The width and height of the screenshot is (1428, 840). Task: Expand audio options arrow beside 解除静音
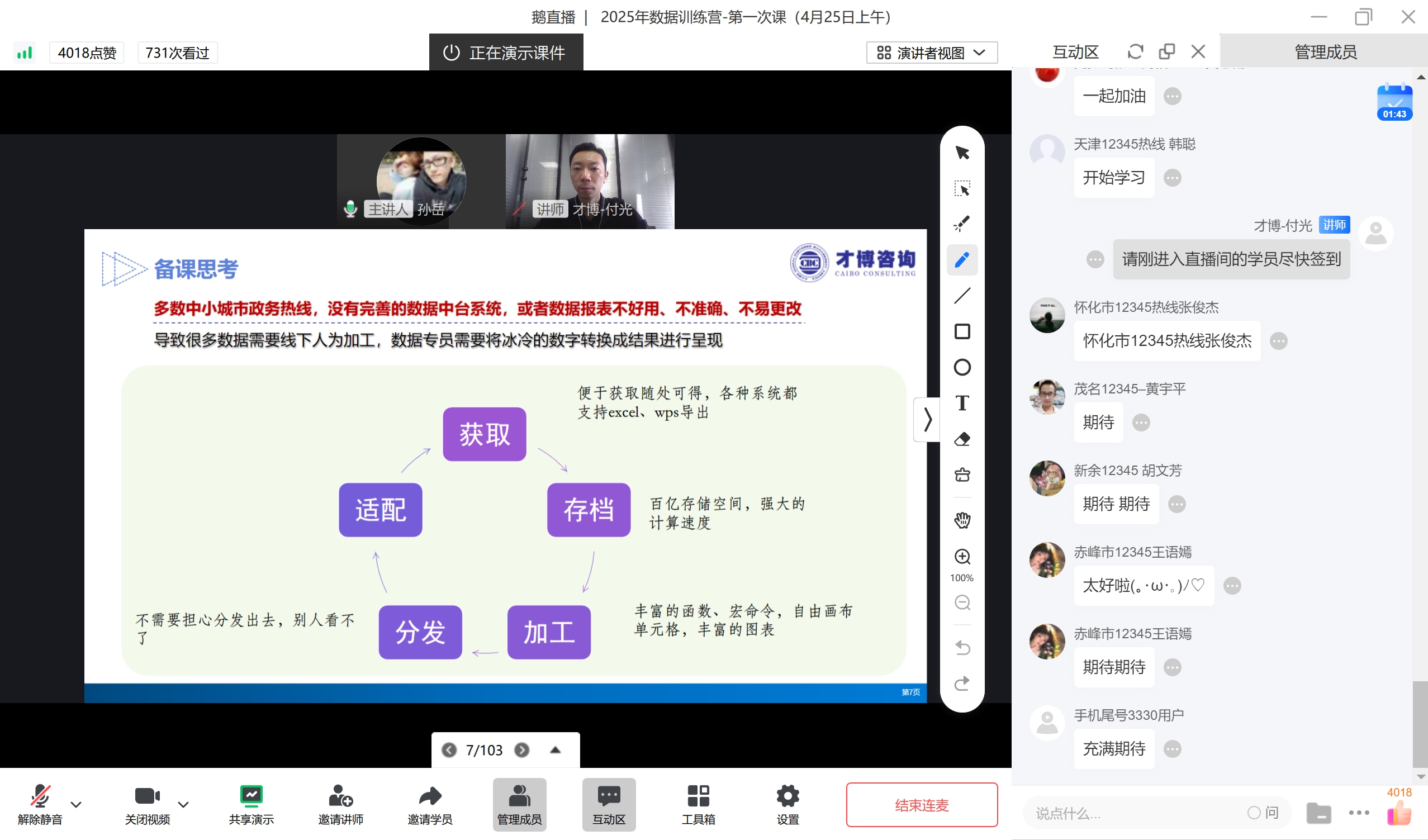click(76, 804)
